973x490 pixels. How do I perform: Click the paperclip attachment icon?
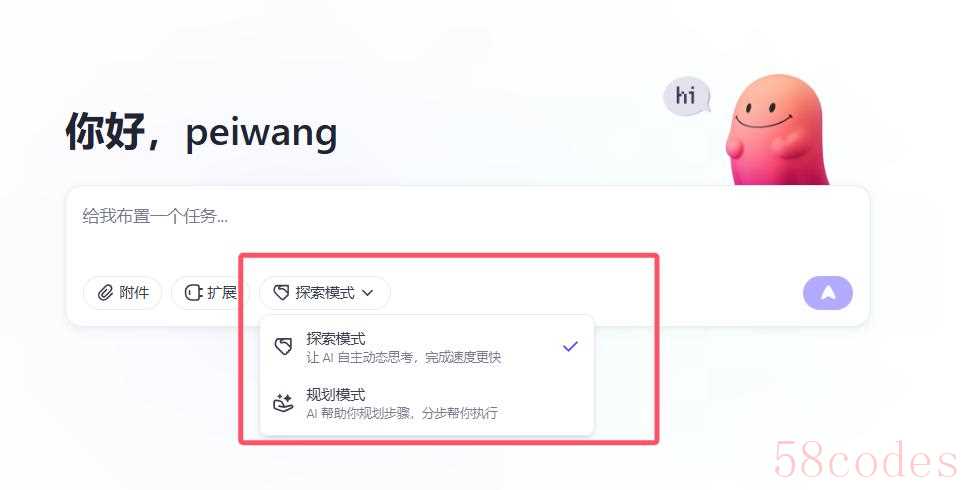pos(105,293)
